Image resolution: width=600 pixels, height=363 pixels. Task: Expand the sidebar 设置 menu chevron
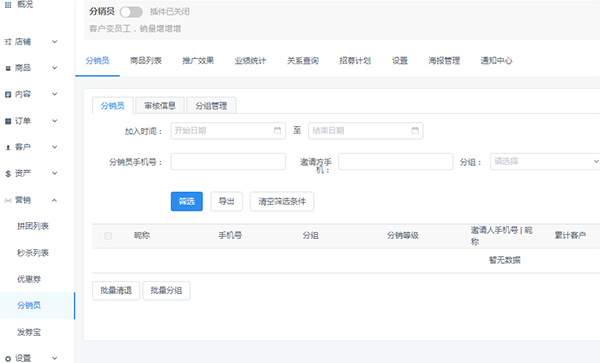click(x=55, y=358)
